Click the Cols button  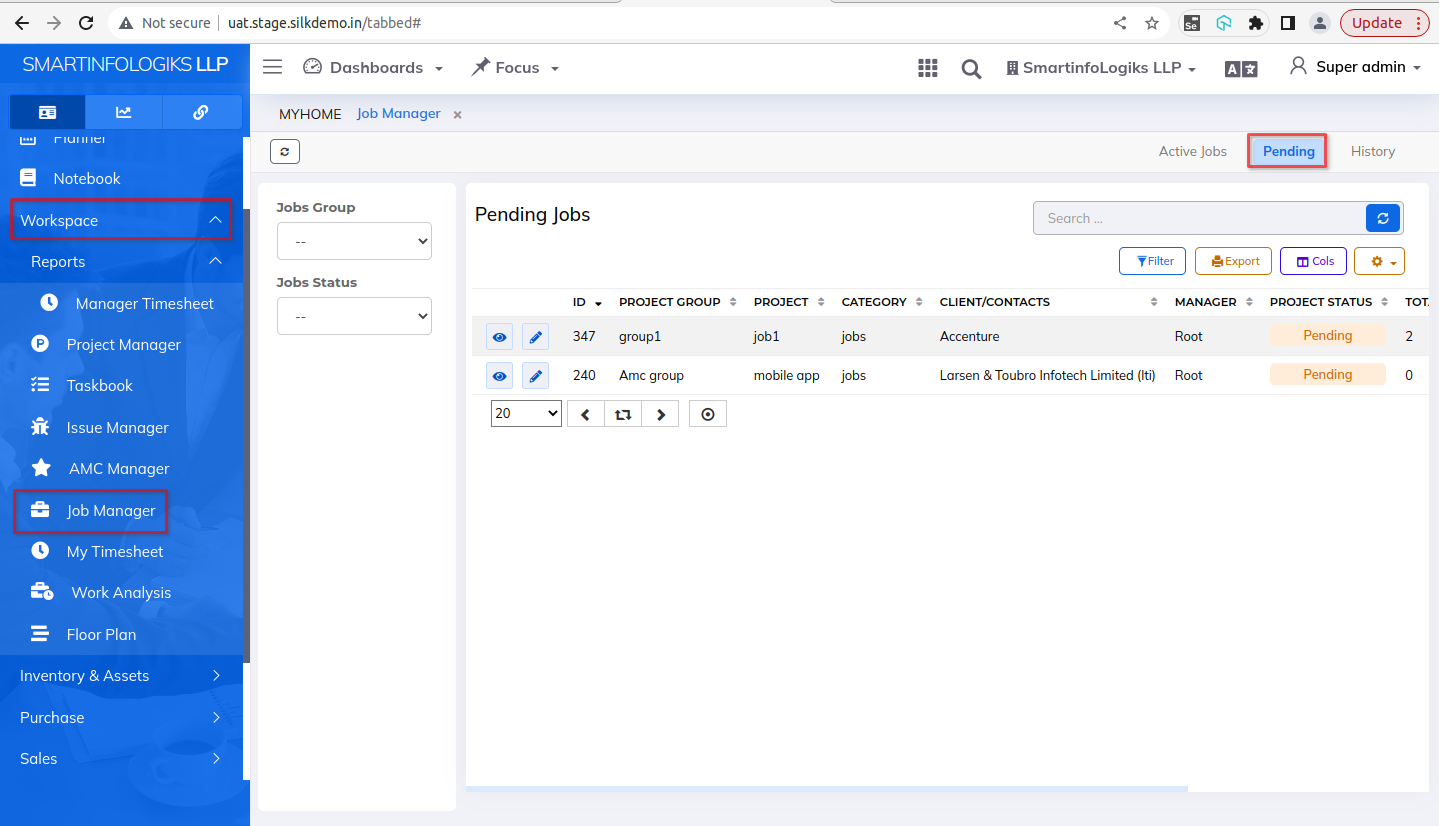[1313, 261]
